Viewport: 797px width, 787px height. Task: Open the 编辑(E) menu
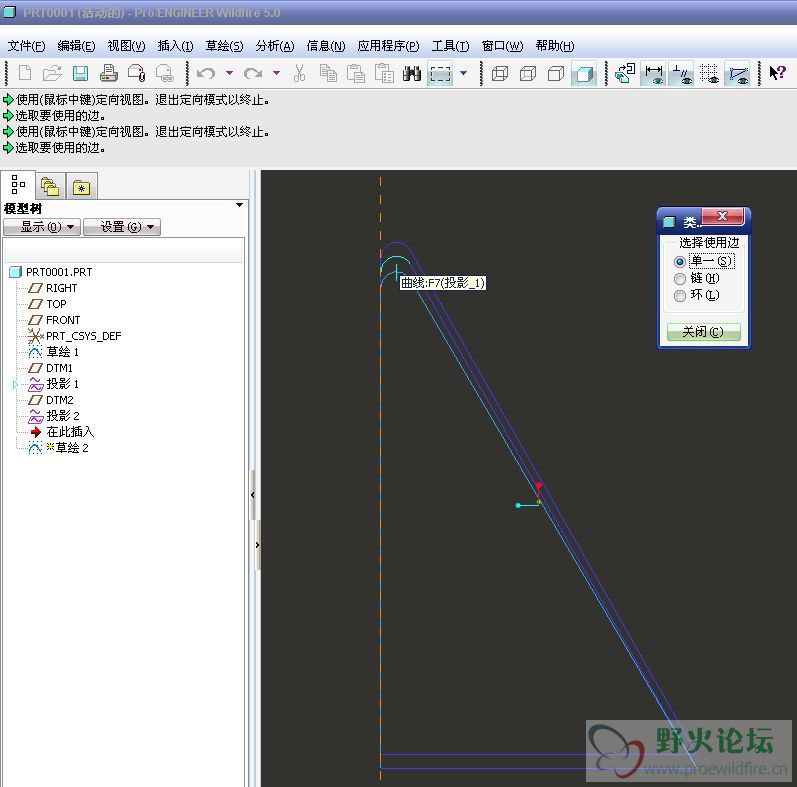[x=76, y=46]
